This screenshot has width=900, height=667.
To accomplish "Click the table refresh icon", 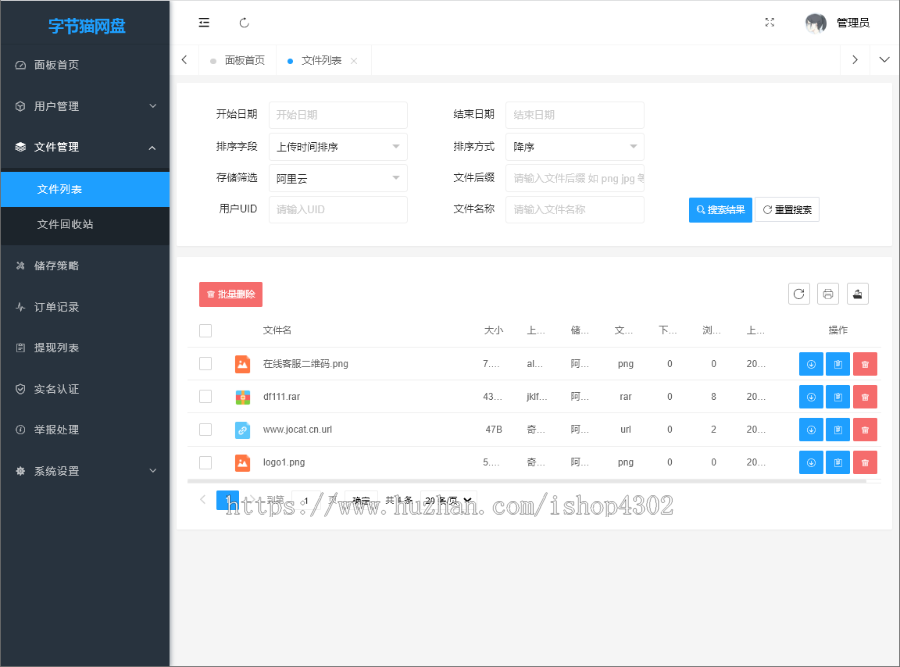I will coord(799,294).
